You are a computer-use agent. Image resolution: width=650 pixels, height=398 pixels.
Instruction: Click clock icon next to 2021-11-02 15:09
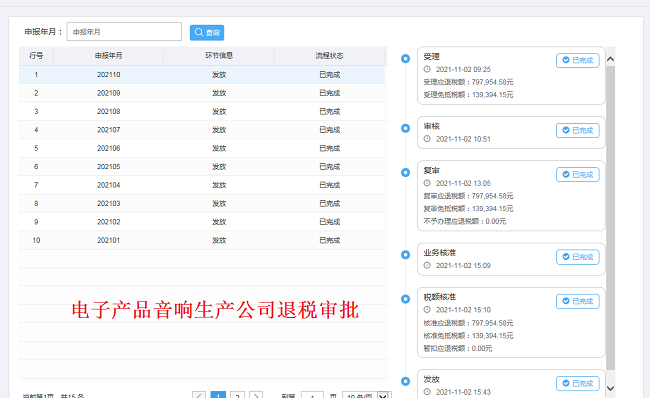click(427, 265)
